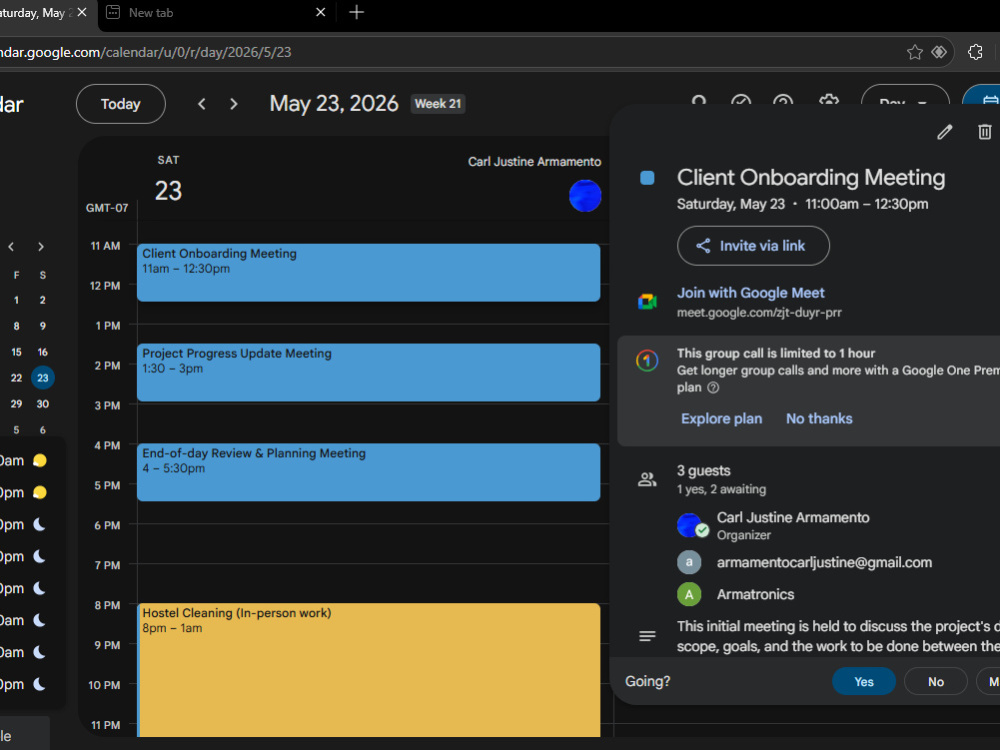Click the browser address bar URL
Viewport: 1000px width, 750px height.
pyautogui.click(x=145, y=52)
